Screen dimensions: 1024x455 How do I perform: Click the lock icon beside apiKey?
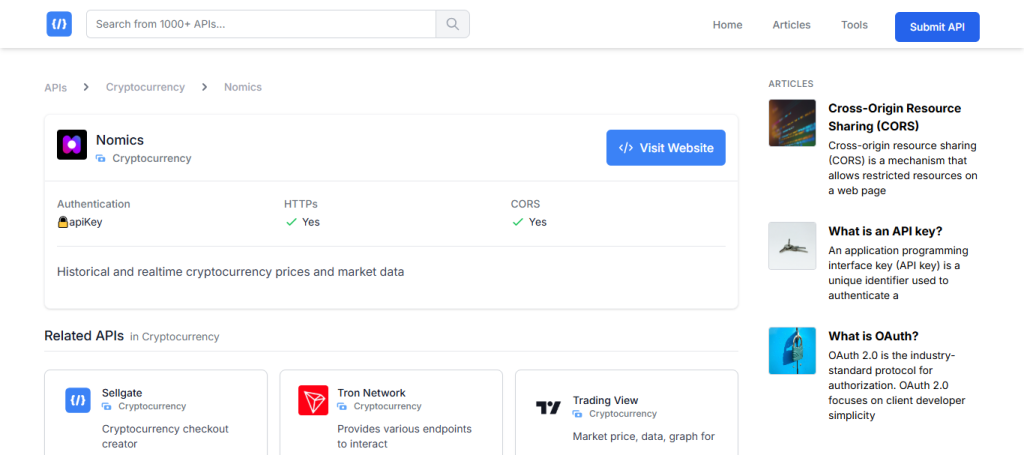point(63,222)
